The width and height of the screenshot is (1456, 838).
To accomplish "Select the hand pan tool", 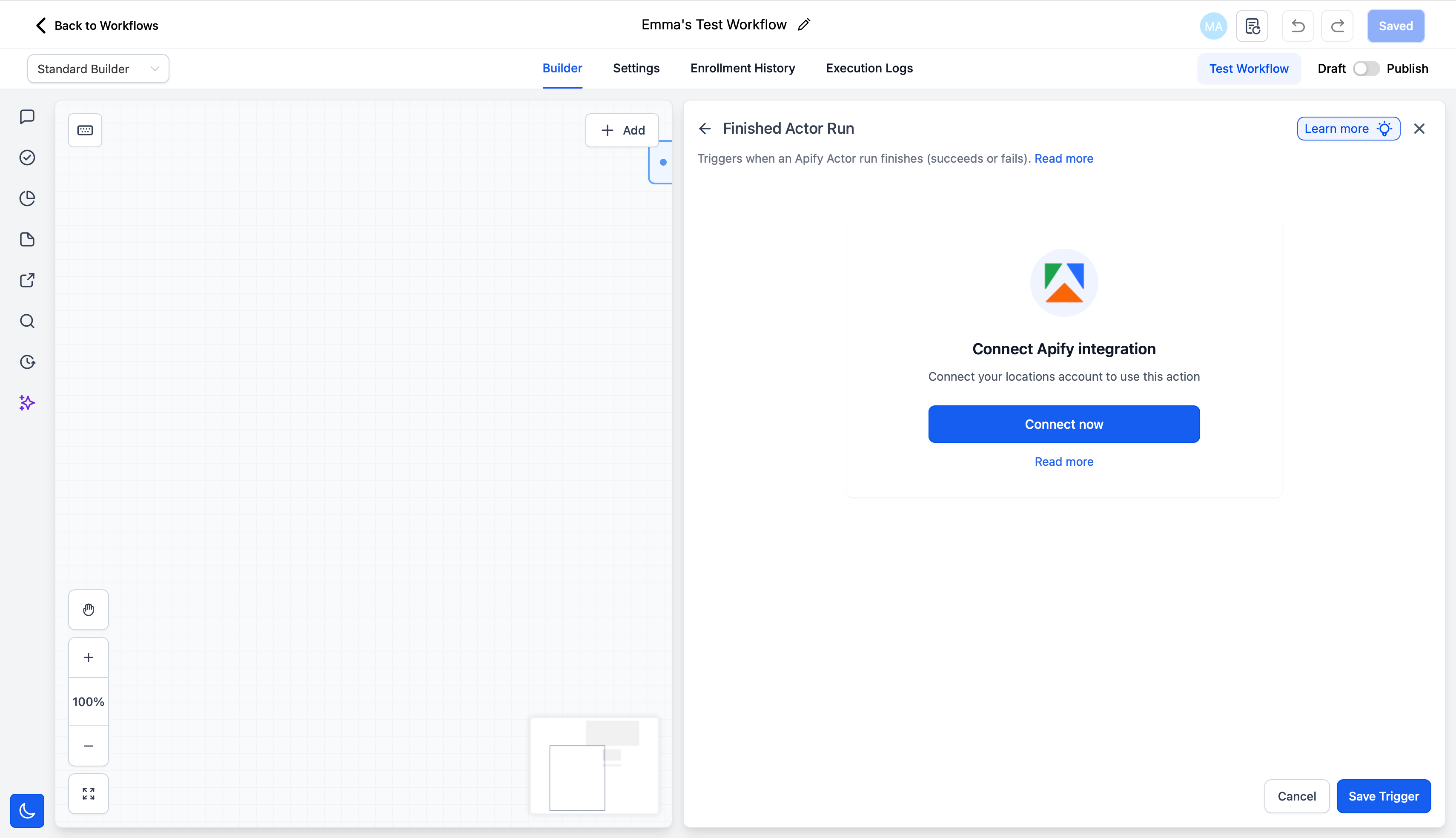I will (x=88, y=609).
